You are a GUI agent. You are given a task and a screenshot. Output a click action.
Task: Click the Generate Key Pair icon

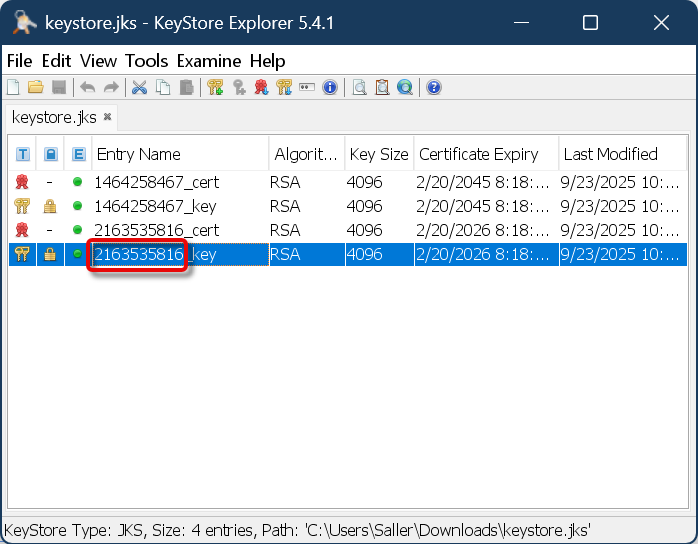point(215,87)
